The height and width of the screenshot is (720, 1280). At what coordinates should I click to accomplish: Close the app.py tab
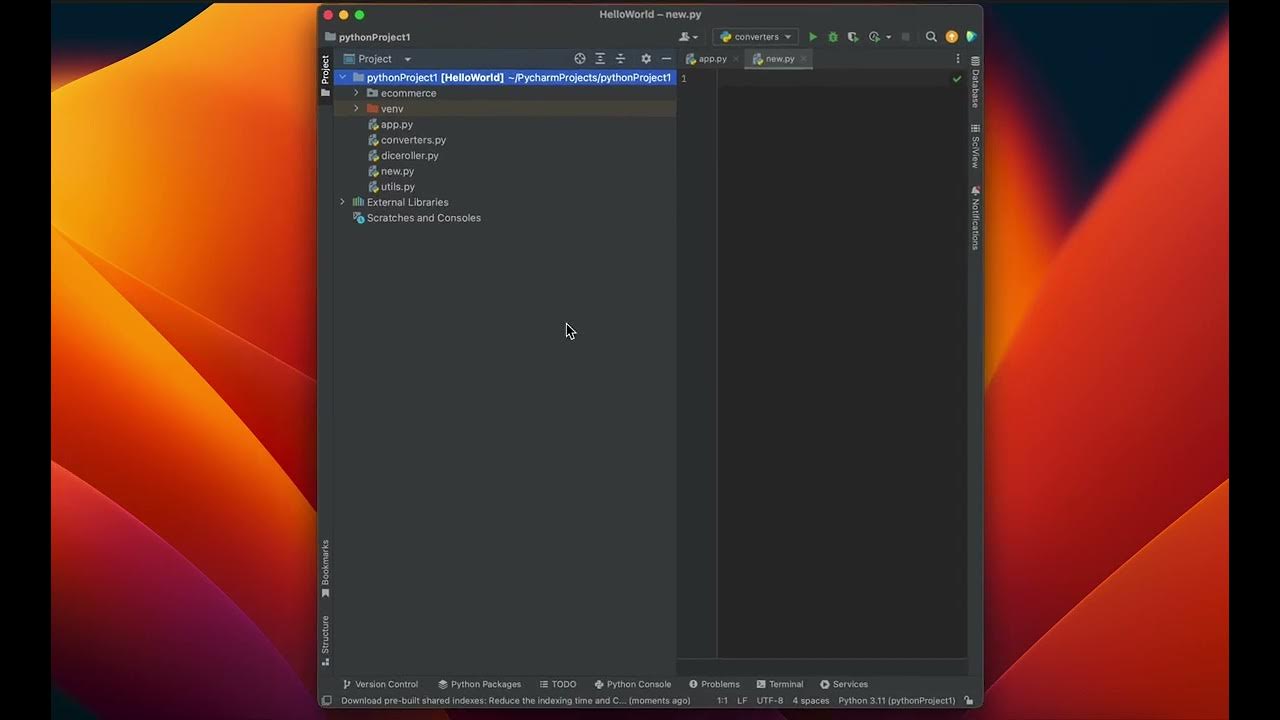pyautogui.click(x=736, y=59)
